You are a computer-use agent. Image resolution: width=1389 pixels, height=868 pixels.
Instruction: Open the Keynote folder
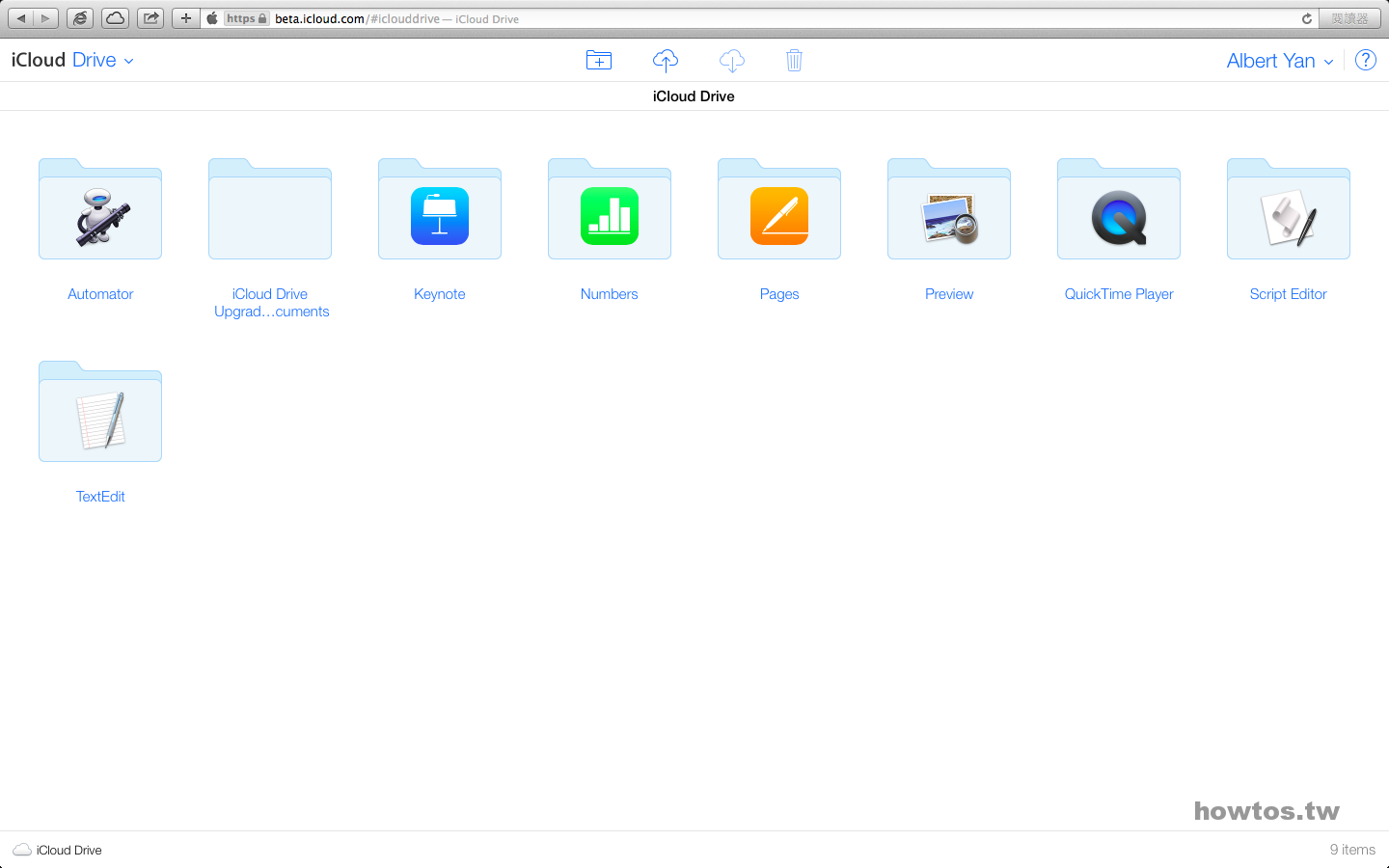(440, 209)
